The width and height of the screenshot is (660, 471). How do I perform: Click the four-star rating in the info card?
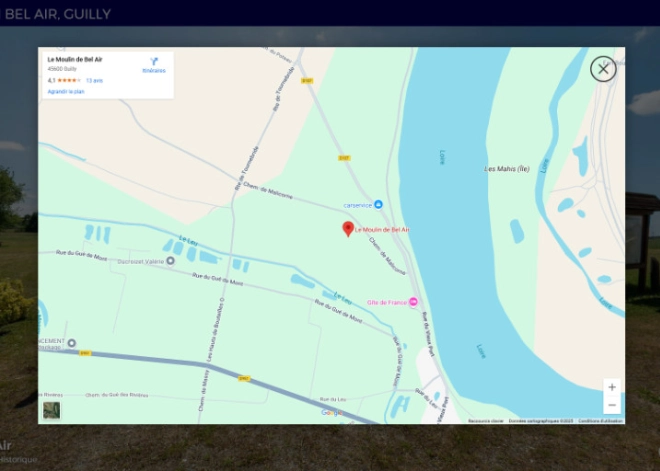pos(69,80)
